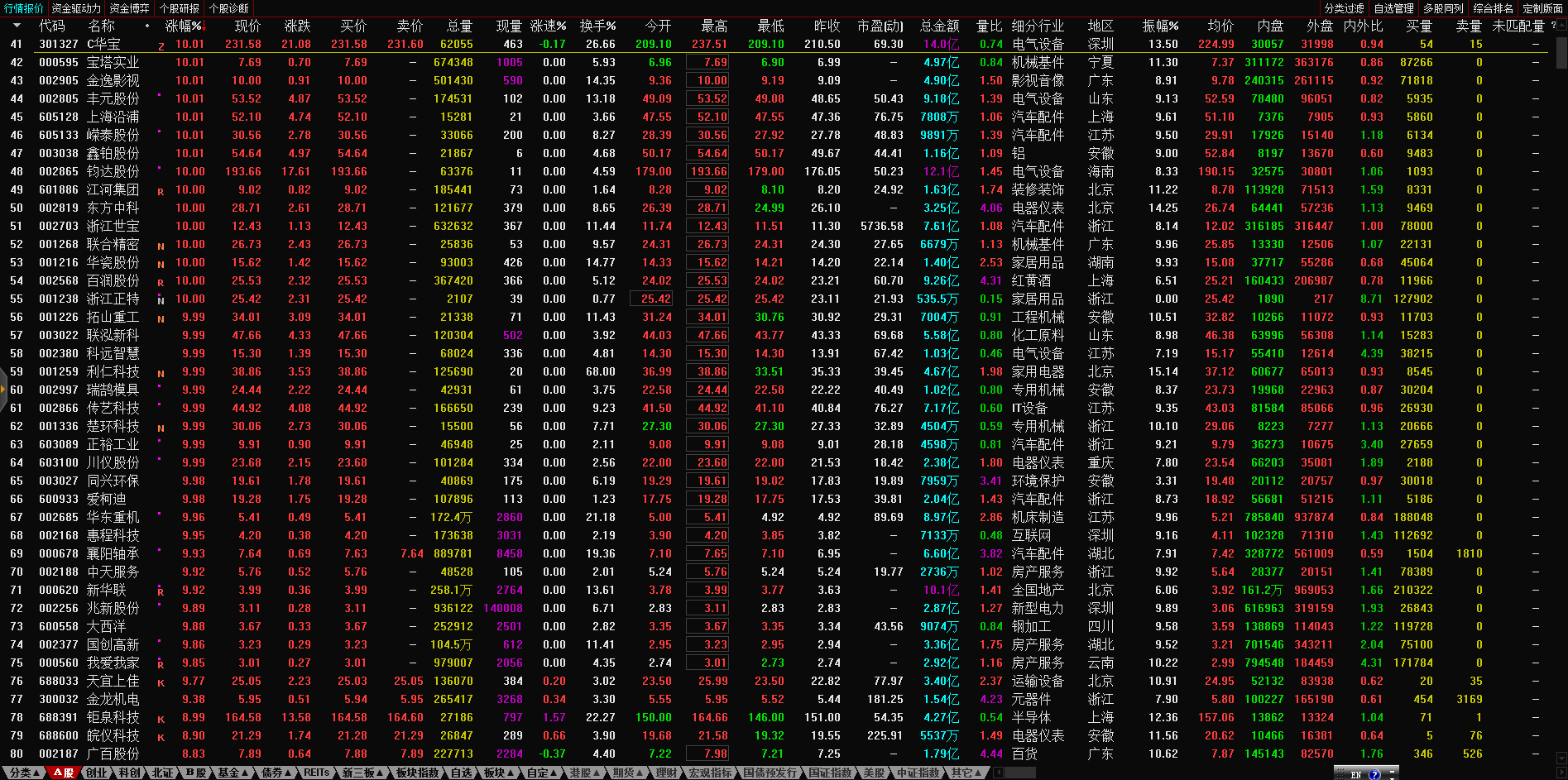Select the 科创 market tab
This screenshot has width=1568, height=780.
pos(130,773)
